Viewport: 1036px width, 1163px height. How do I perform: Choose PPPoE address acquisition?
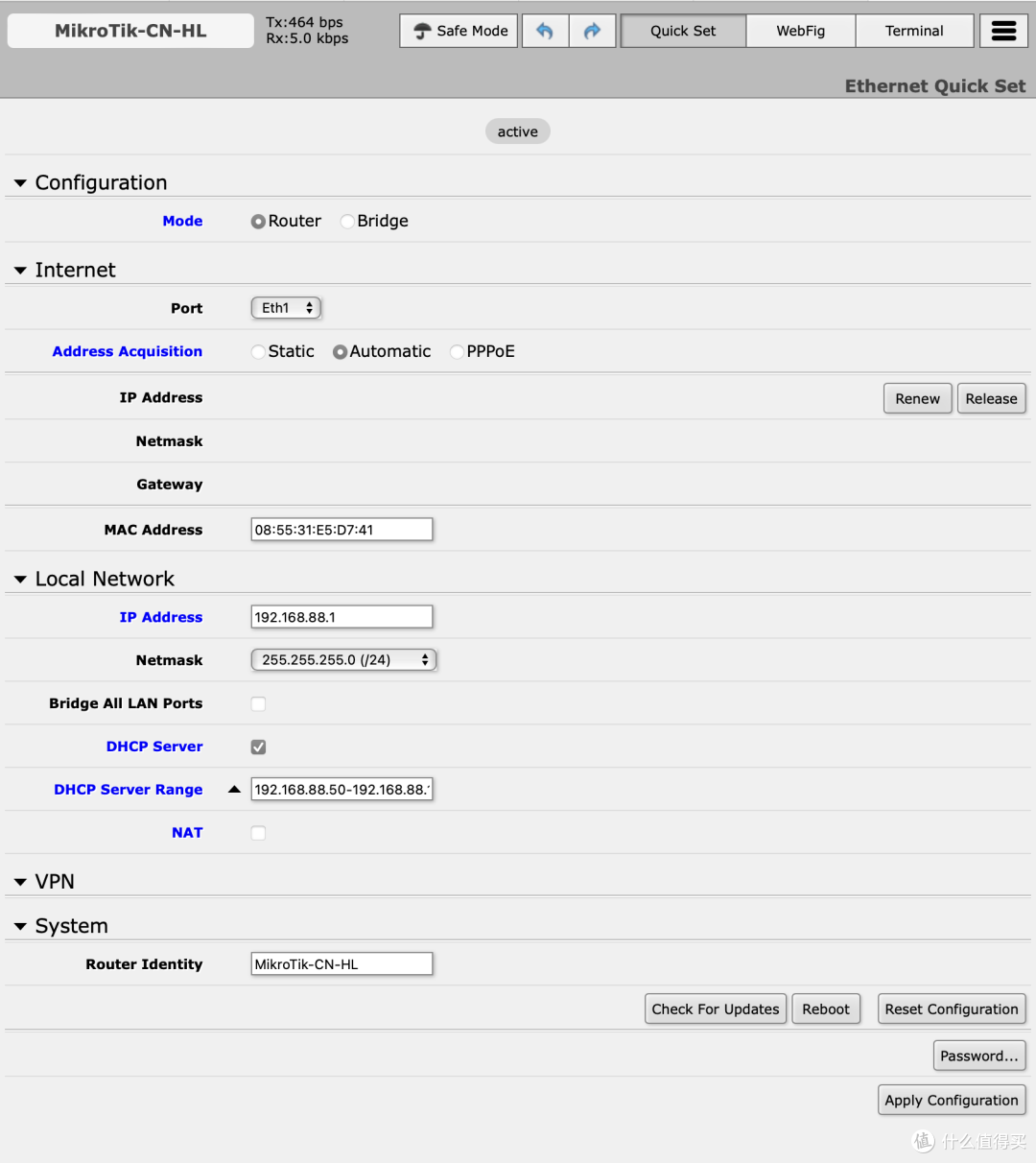point(457,352)
